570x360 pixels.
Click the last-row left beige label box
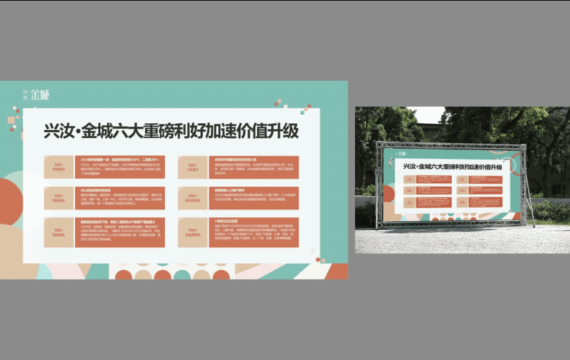coord(59,232)
